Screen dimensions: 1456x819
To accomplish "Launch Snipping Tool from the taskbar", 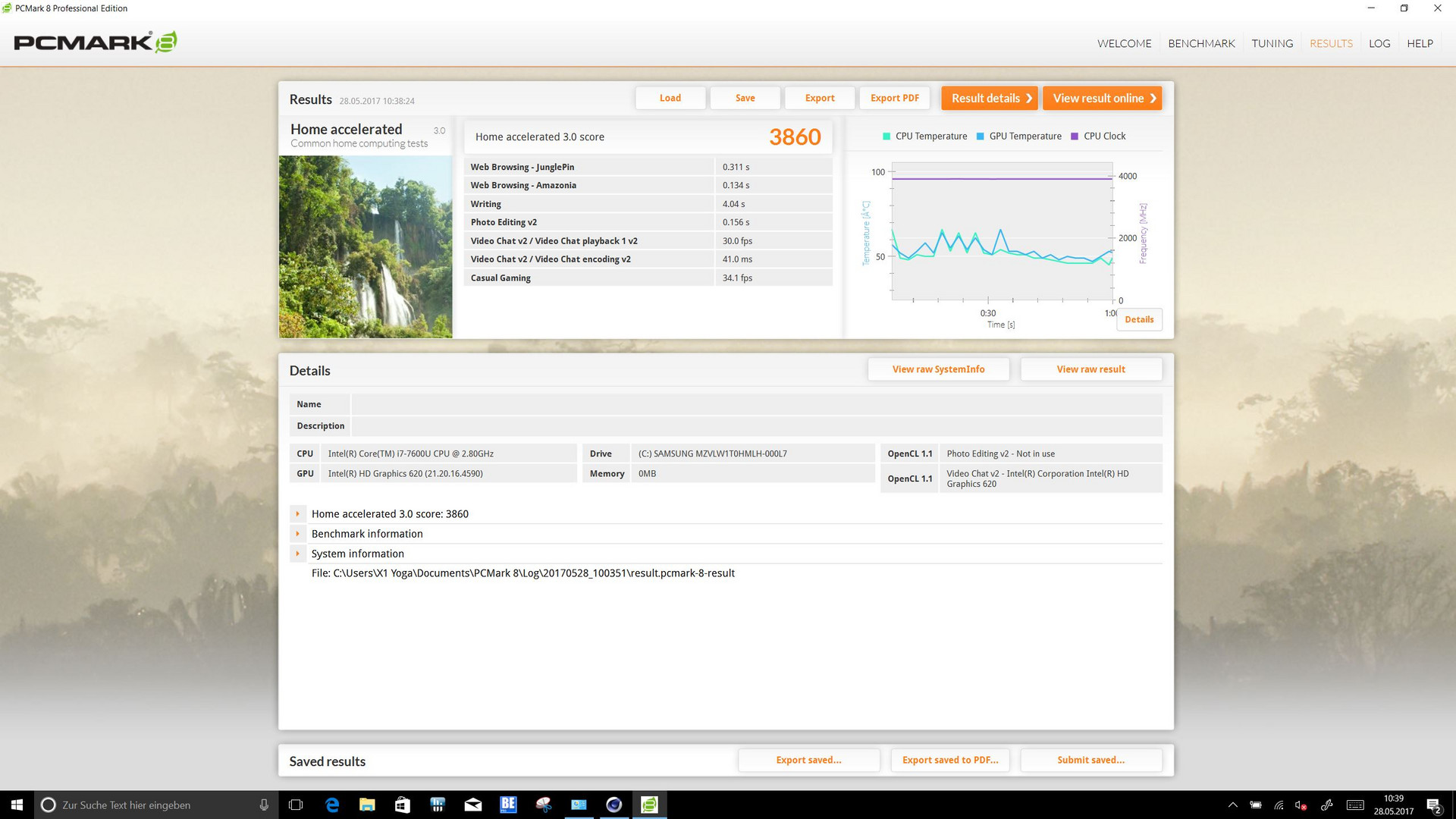I will (544, 805).
